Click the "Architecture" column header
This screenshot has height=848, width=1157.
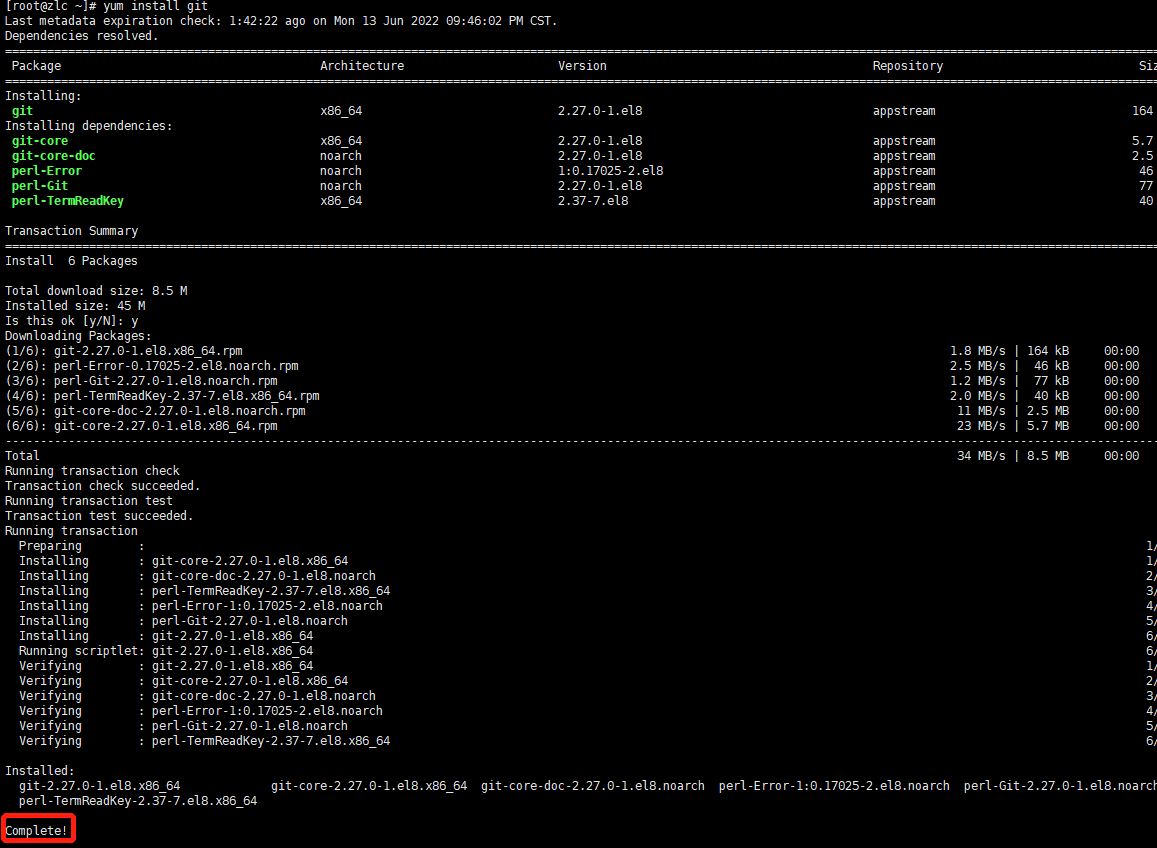pos(362,66)
